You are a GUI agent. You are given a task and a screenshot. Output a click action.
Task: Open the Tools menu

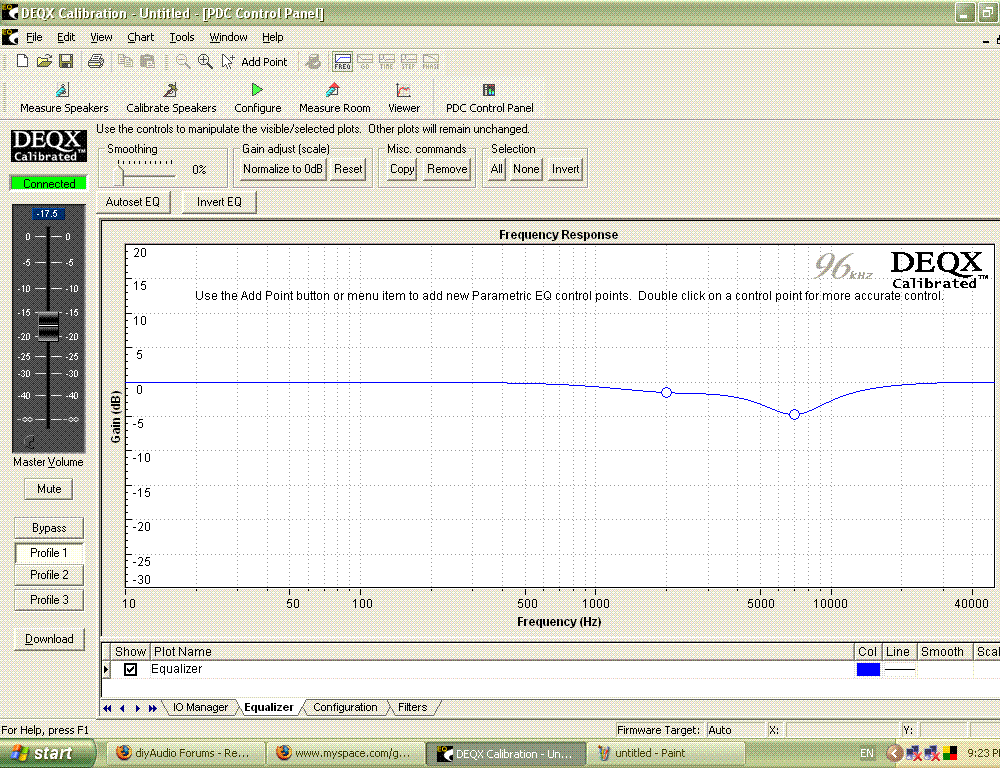(182, 37)
